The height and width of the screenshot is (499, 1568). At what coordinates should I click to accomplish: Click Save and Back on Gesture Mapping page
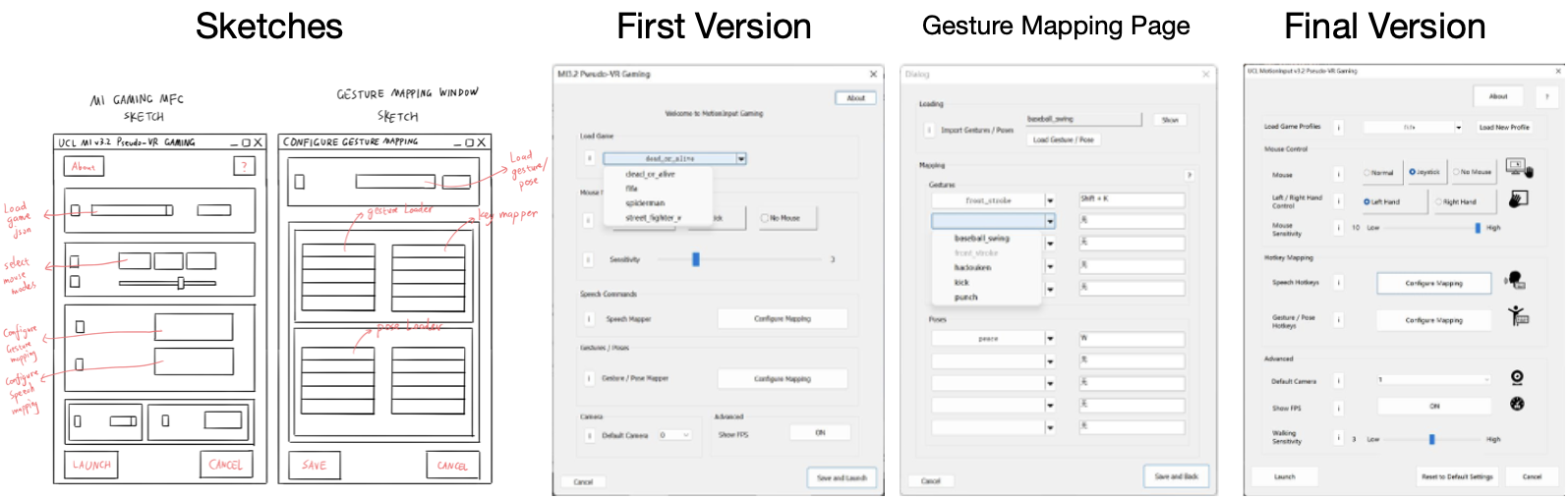1176,476
